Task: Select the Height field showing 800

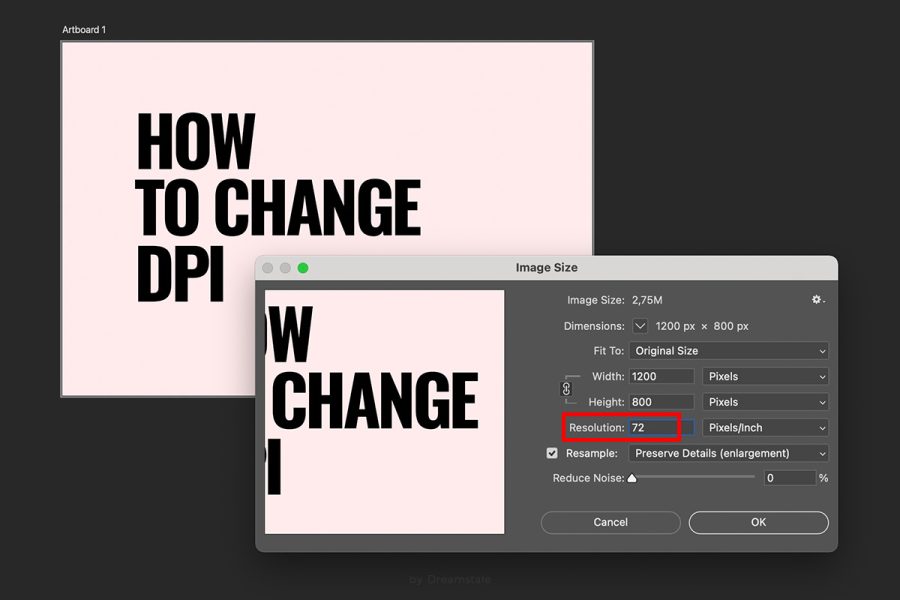Action: click(x=660, y=401)
